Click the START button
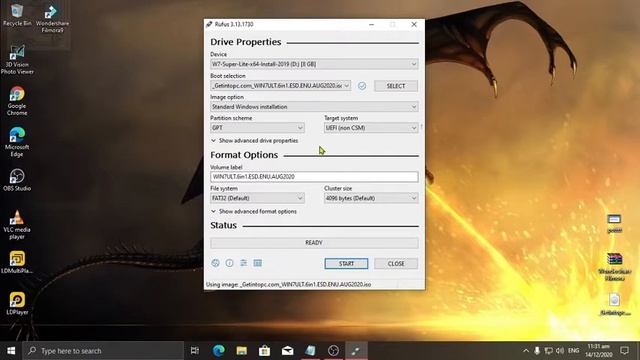This screenshot has height=360, width=640. pyautogui.click(x=346, y=264)
